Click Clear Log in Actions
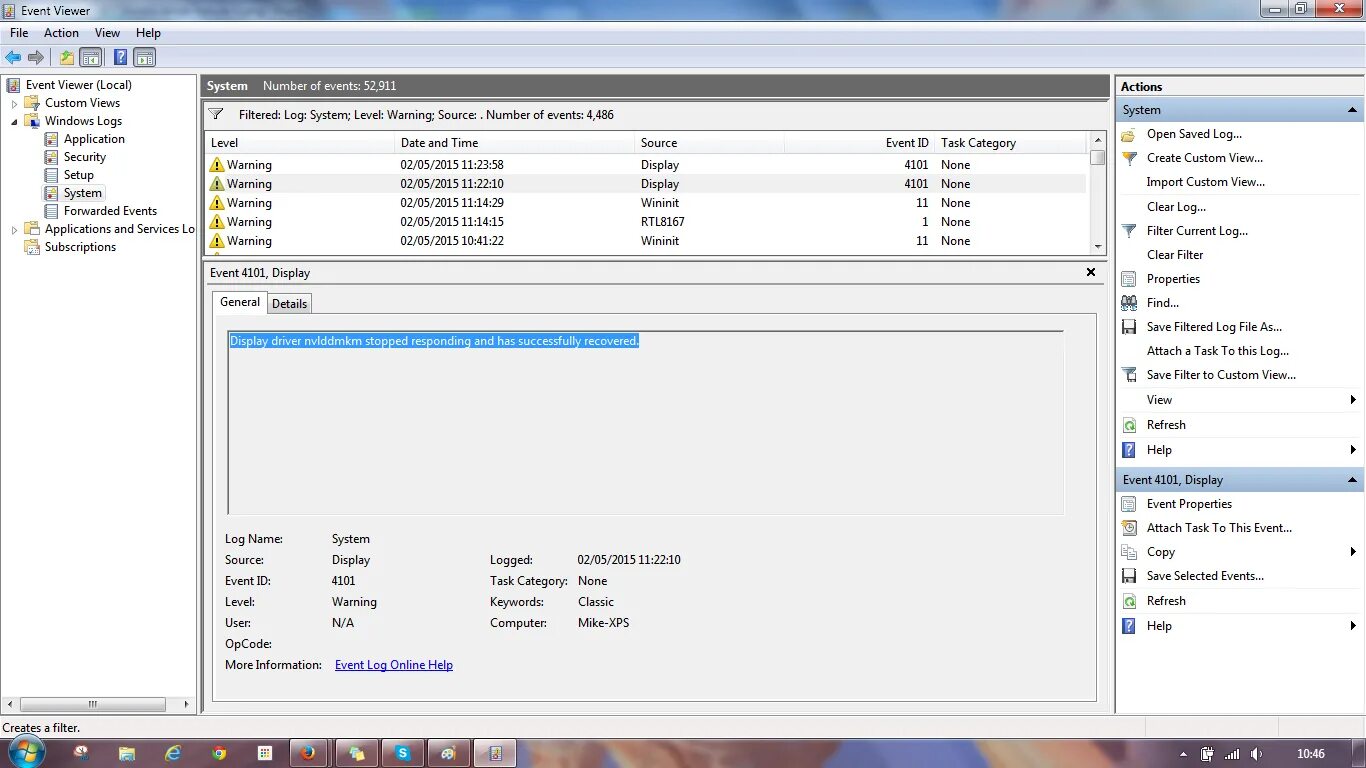The image size is (1366, 768). coord(1176,207)
